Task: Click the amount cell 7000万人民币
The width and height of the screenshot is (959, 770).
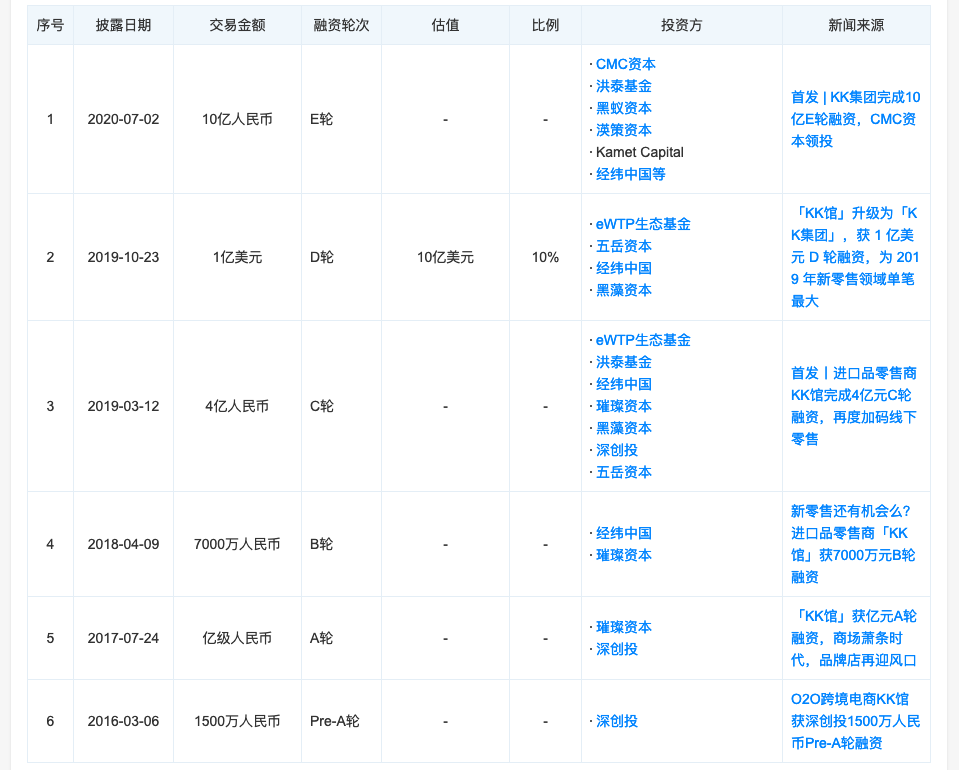Action: [237, 544]
